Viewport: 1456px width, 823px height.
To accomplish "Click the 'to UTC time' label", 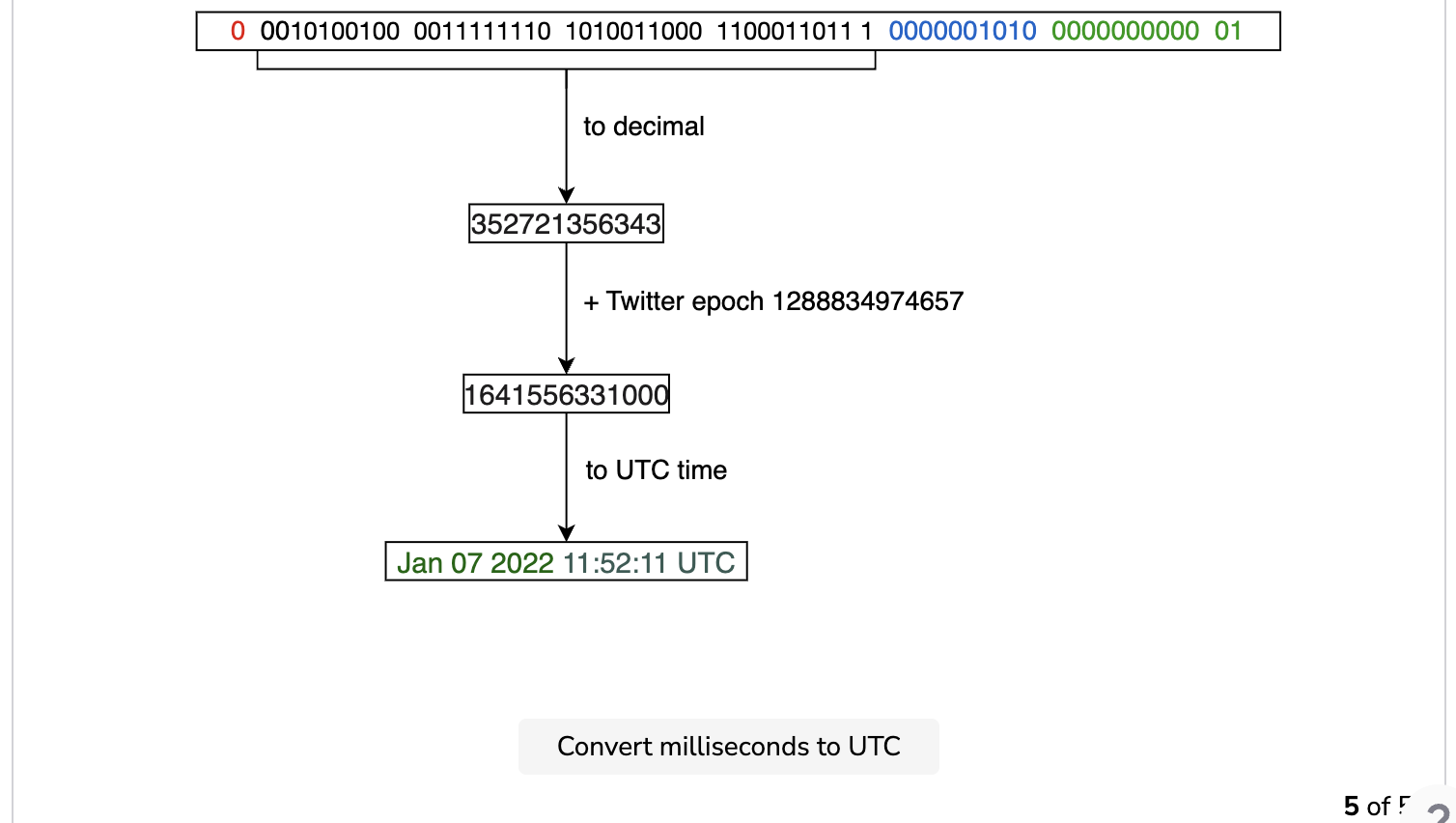I will point(656,470).
